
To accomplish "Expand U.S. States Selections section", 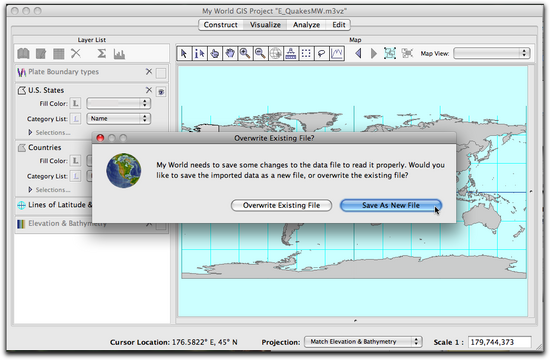I will pos(30,132).
